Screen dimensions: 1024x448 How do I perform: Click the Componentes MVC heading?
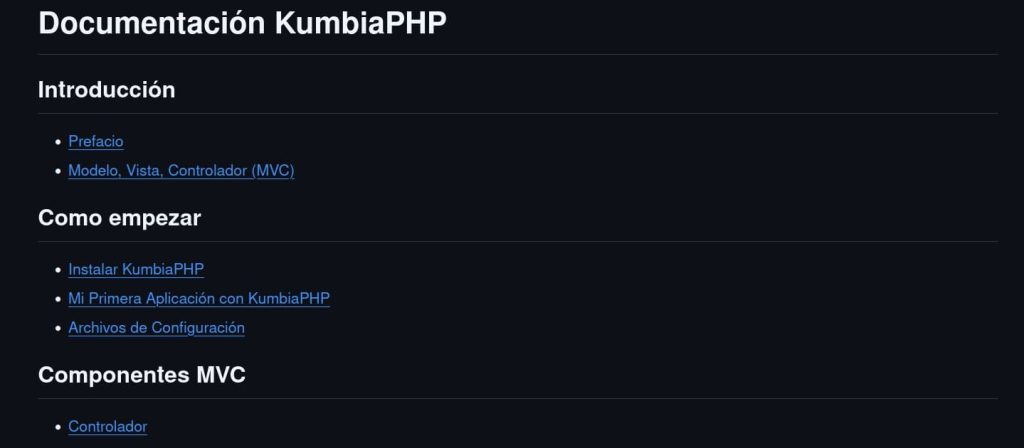point(141,375)
